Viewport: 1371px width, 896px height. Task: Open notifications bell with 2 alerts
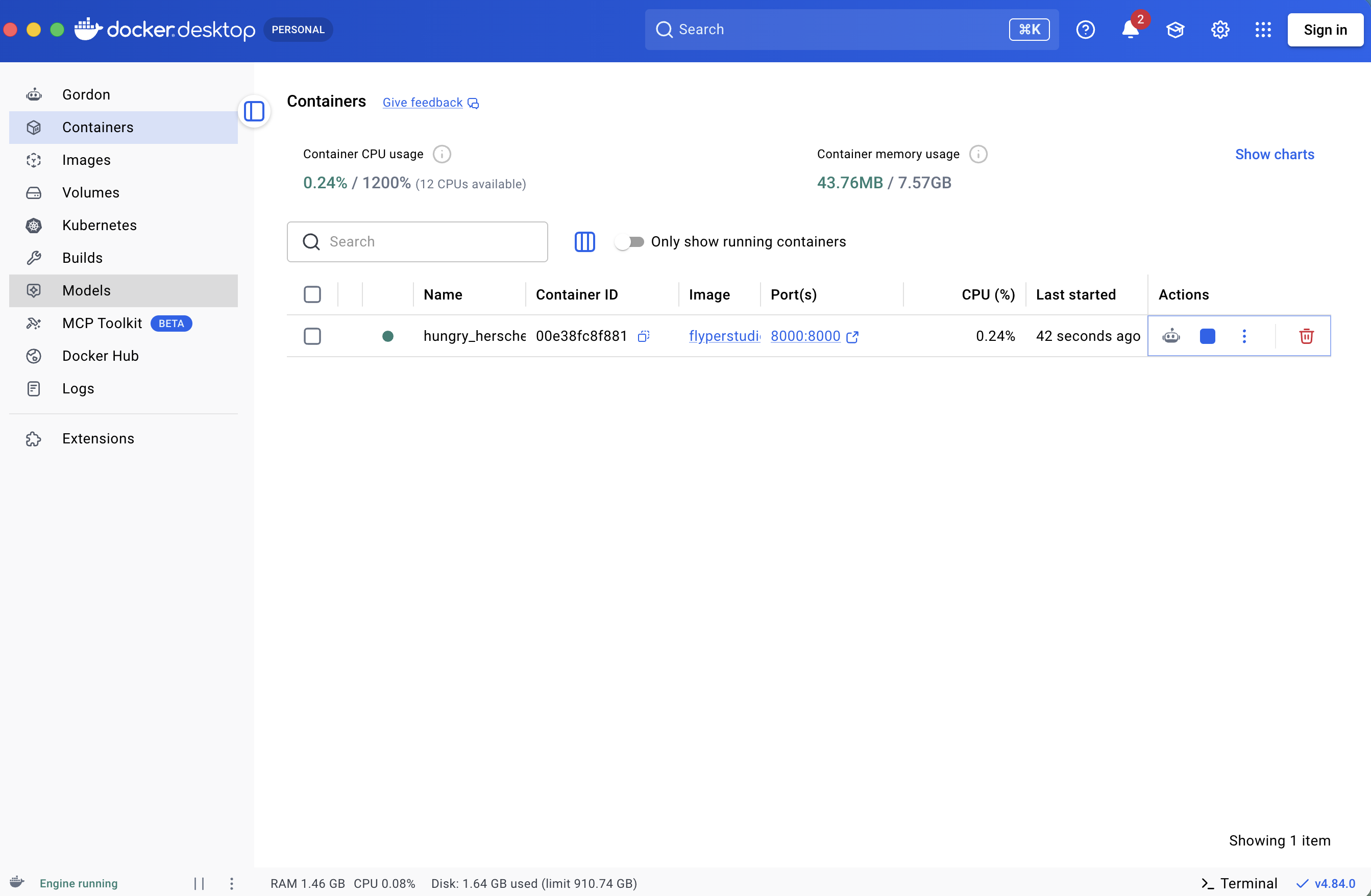pyautogui.click(x=1131, y=30)
